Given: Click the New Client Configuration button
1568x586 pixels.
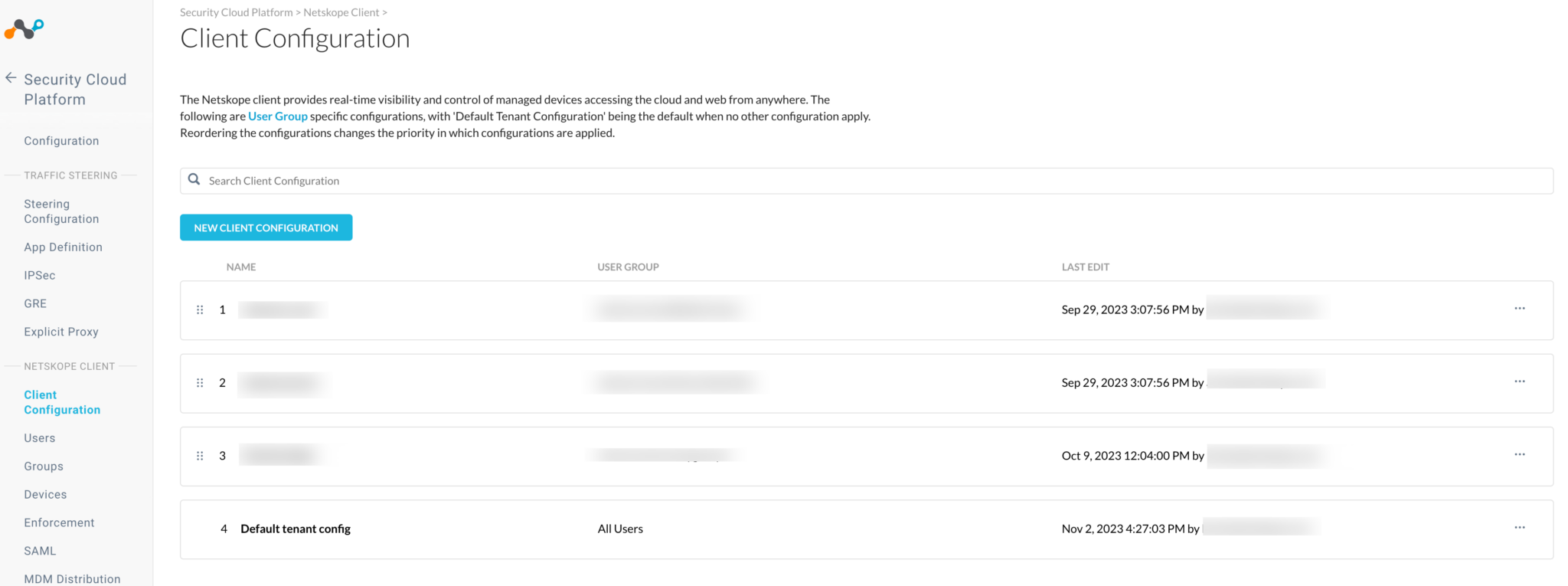Looking at the screenshot, I should tap(266, 228).
